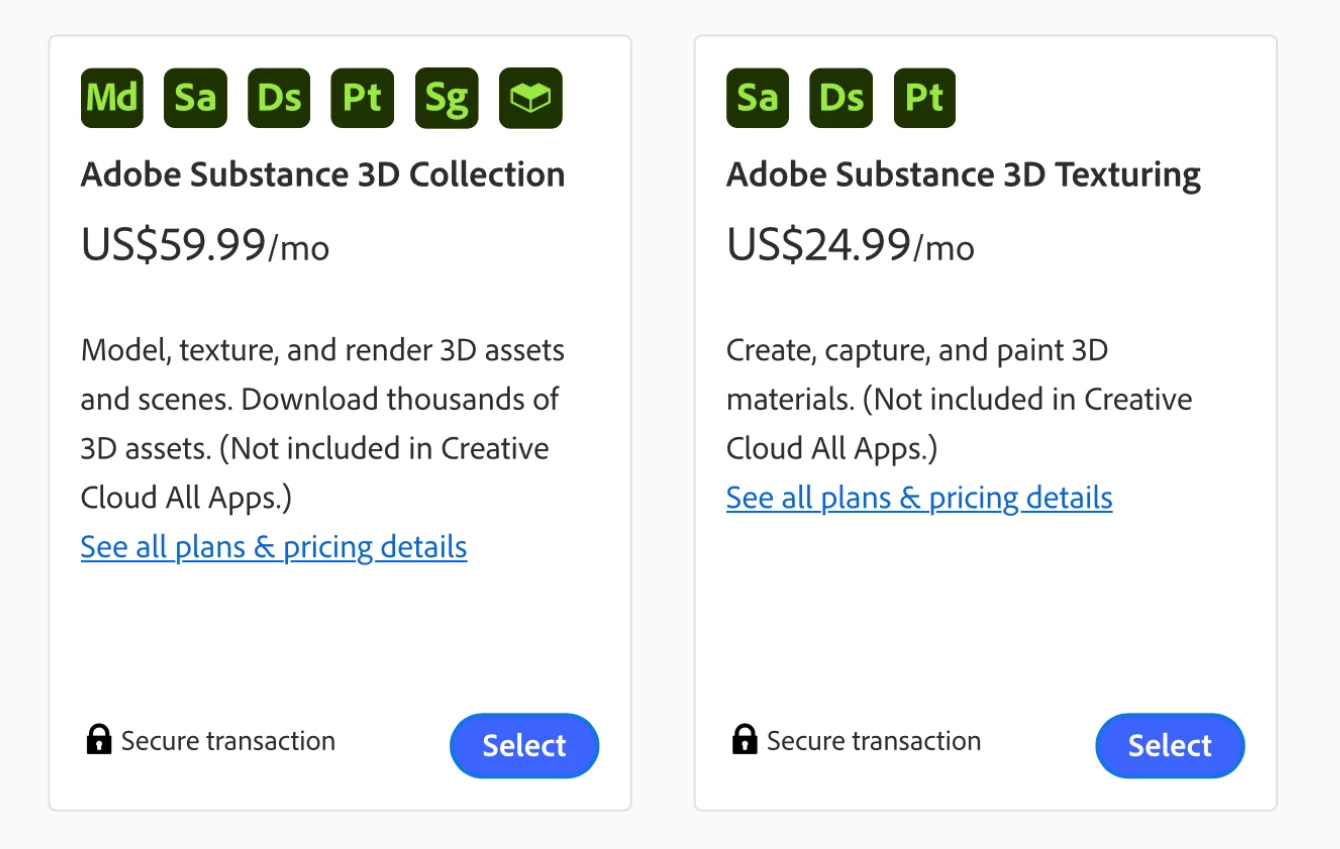Open pricing details link for 3D Collection

(274, 547)
